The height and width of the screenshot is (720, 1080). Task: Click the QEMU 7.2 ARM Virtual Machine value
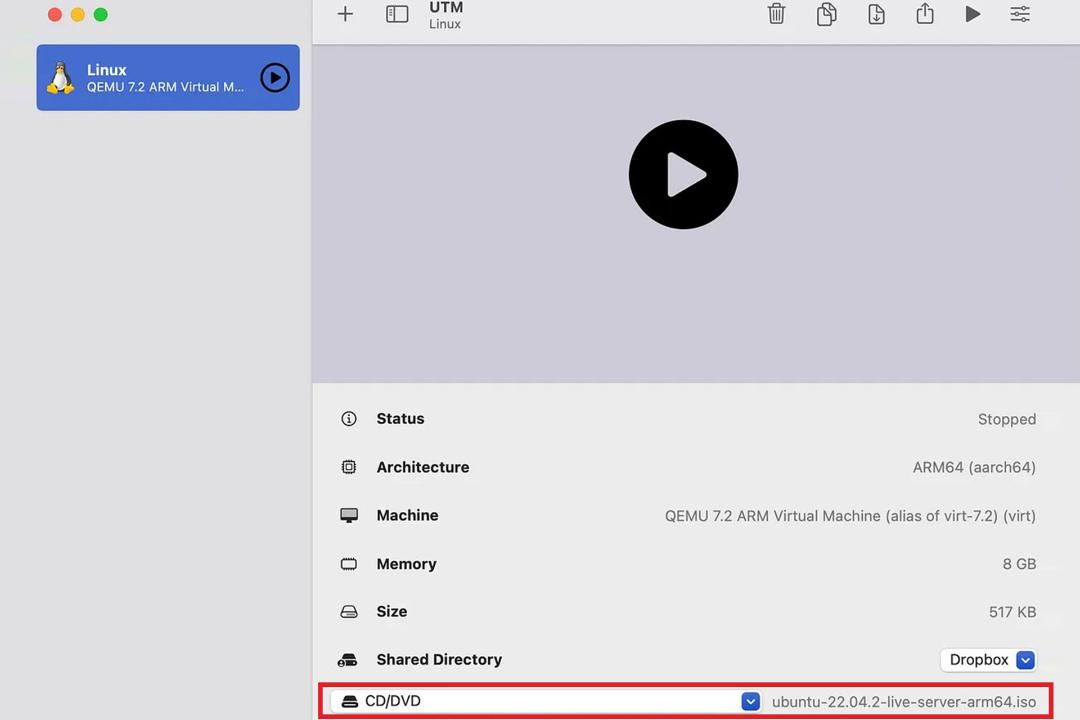(850, 515)
